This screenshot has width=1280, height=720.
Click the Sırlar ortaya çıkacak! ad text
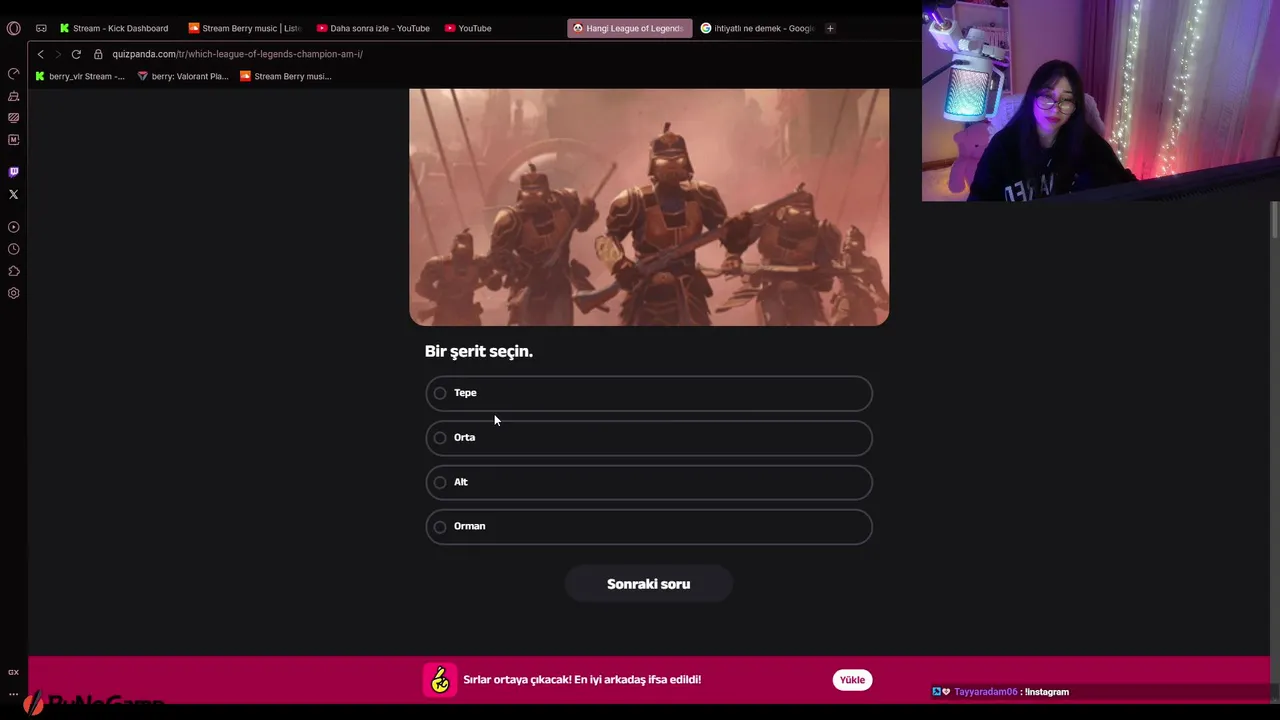pyautogui.click(x=582, y=680)
